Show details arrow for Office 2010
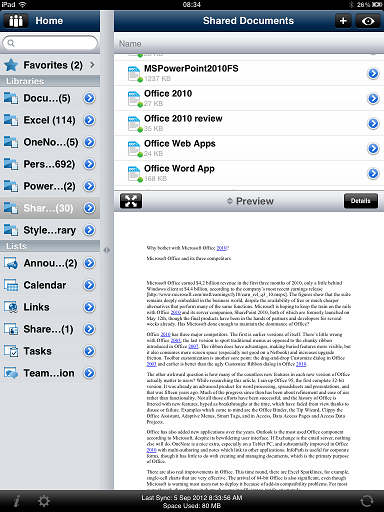384x512 pixels. 373,98
